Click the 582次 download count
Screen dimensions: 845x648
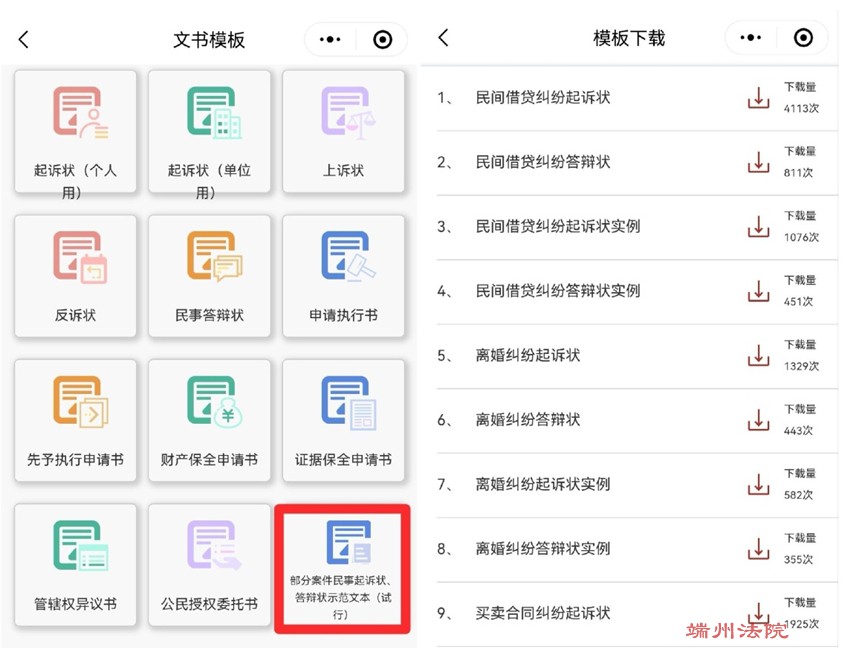[x=798, y=495]
